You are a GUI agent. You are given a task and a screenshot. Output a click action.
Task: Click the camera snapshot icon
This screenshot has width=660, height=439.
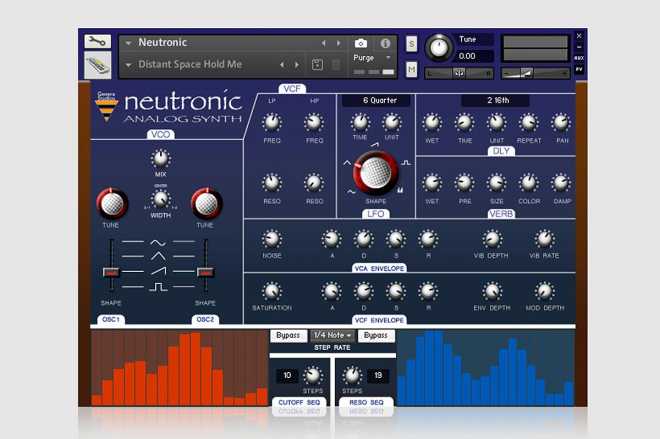pyautogui.click(x=360, y=43)
